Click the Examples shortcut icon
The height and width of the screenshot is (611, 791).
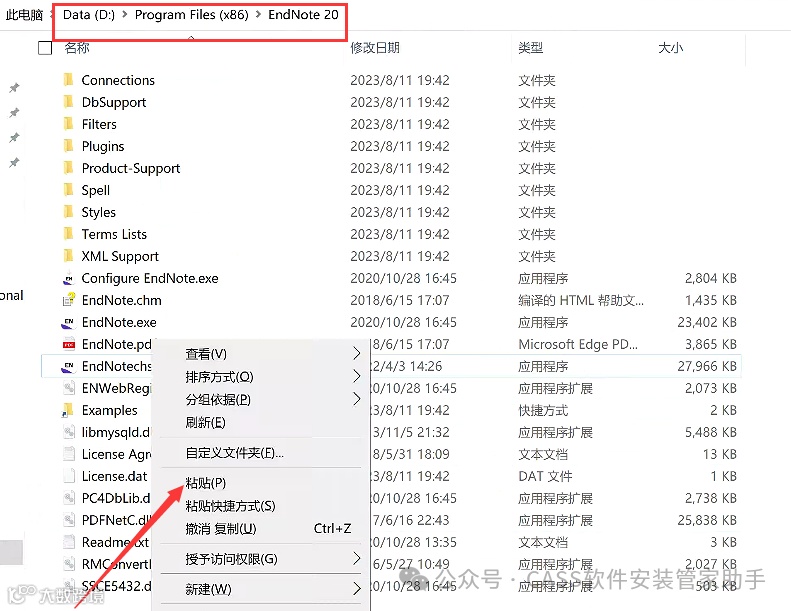68,410
